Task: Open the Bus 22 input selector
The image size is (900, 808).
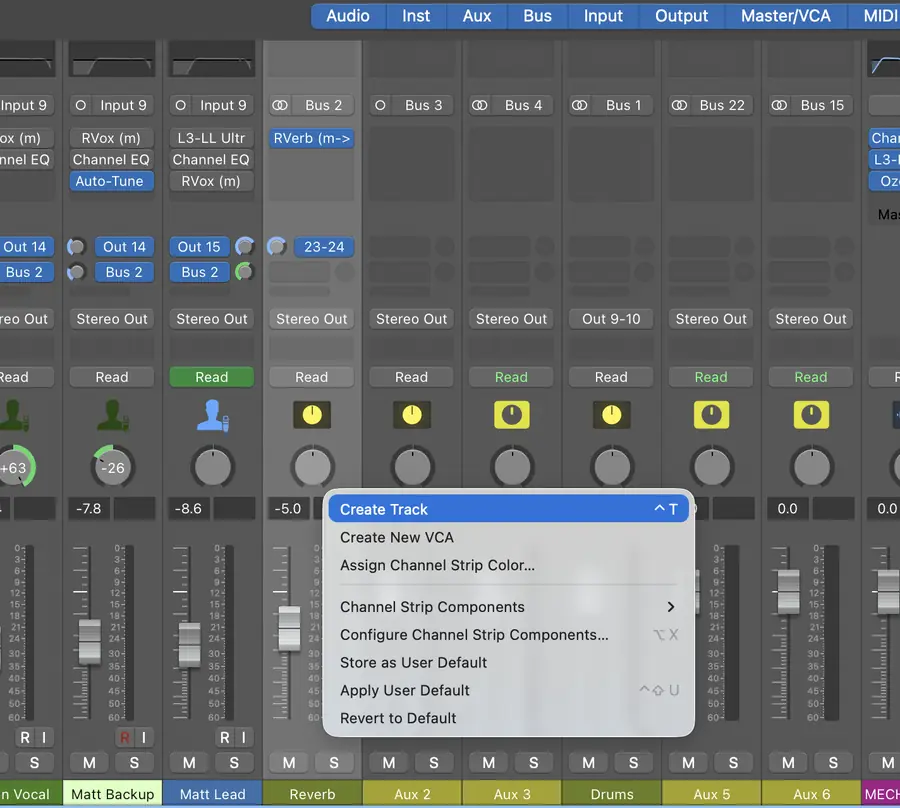Action: coord(721,106)
